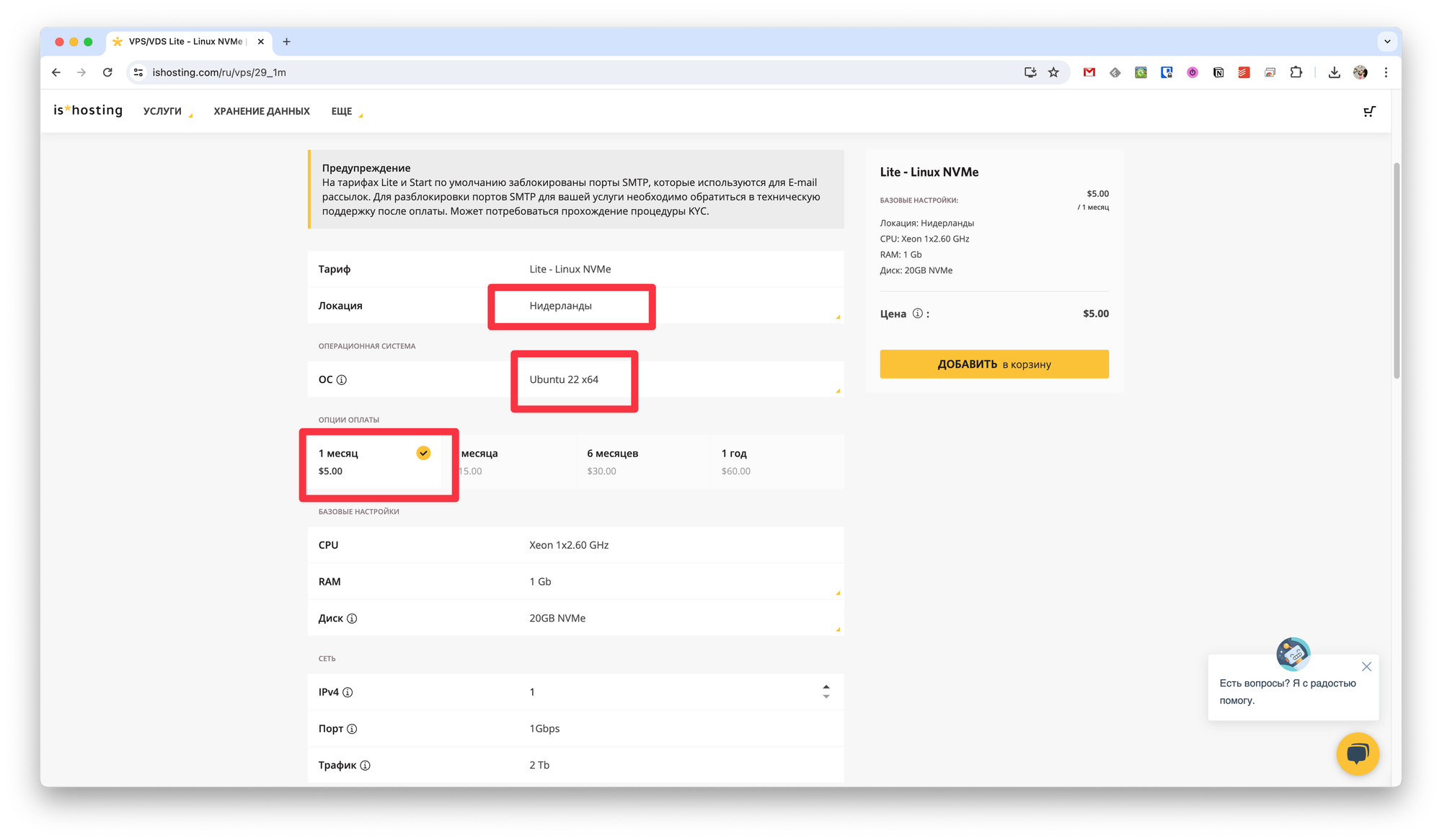Bookmark this page with the star icon
Viewport: 1442px width, 840px height.
1053,72
